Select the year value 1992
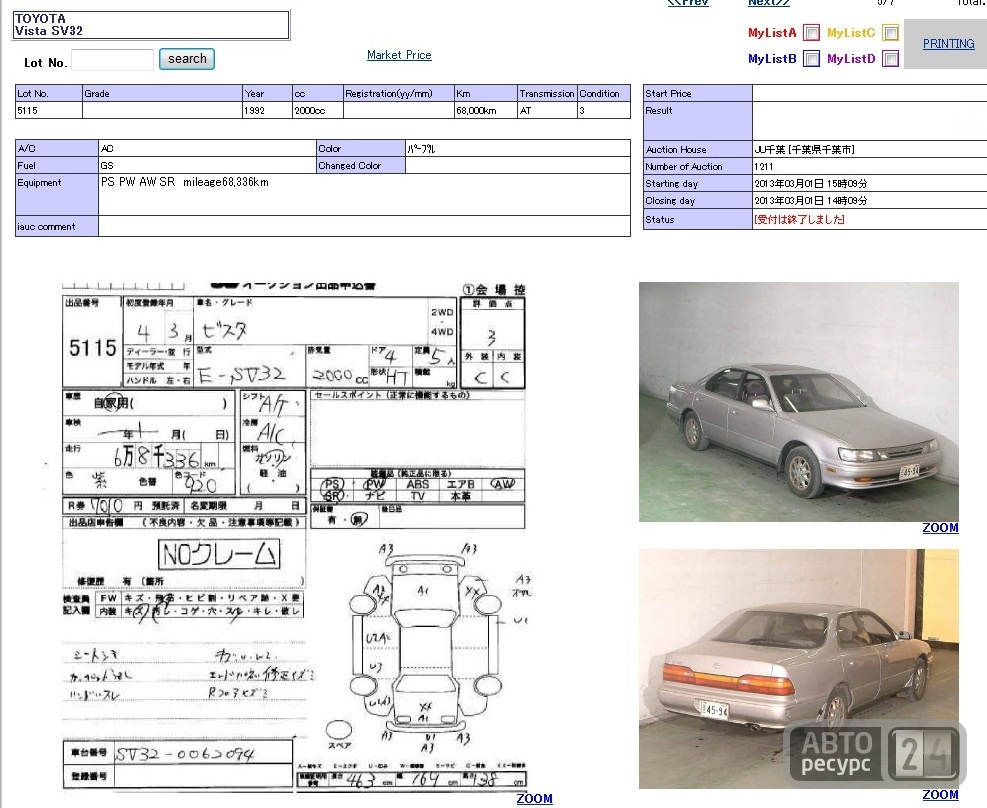 pos(267,110)
